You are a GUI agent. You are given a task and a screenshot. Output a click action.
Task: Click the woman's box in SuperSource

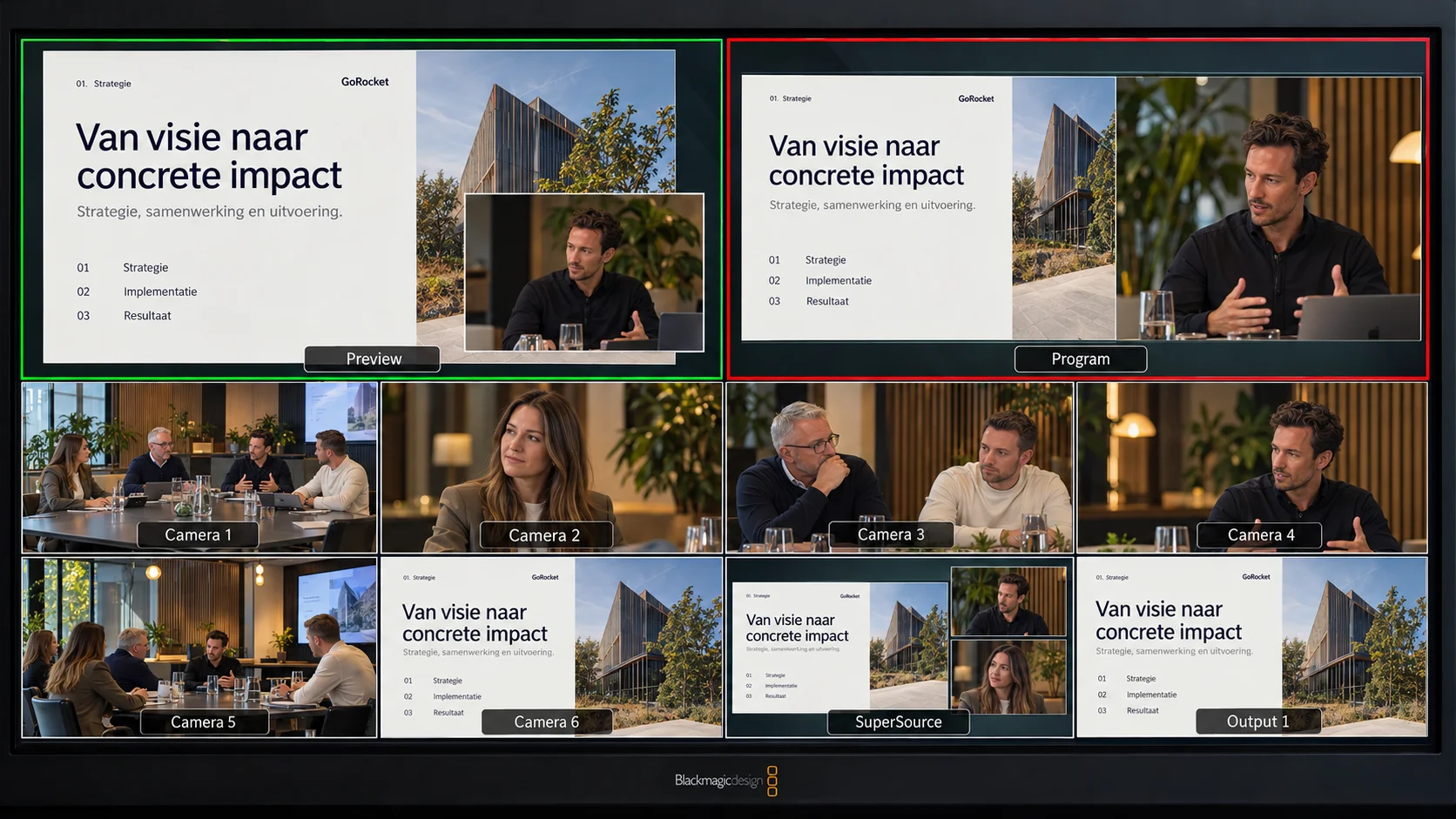coord(1008,677)
